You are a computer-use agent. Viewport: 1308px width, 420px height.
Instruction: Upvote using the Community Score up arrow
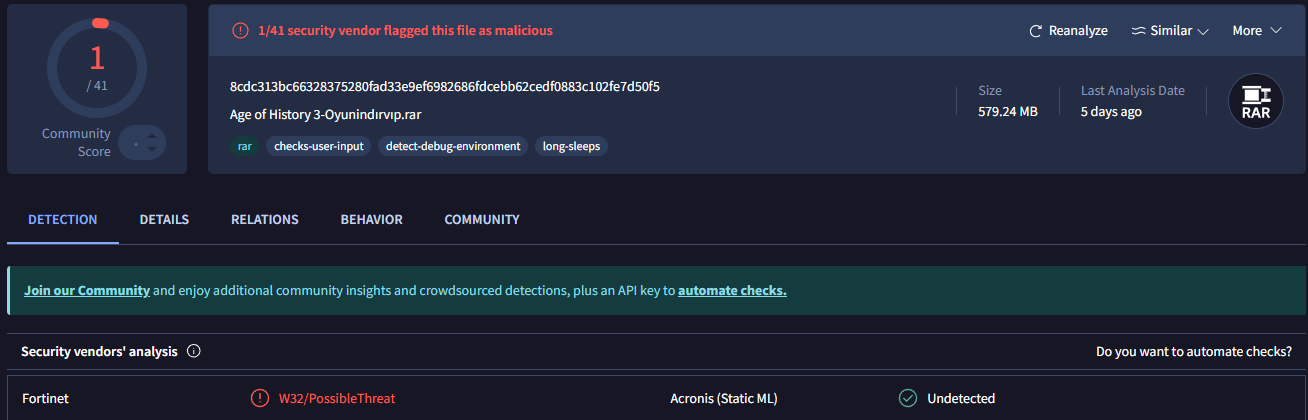[x=152, y=135]
